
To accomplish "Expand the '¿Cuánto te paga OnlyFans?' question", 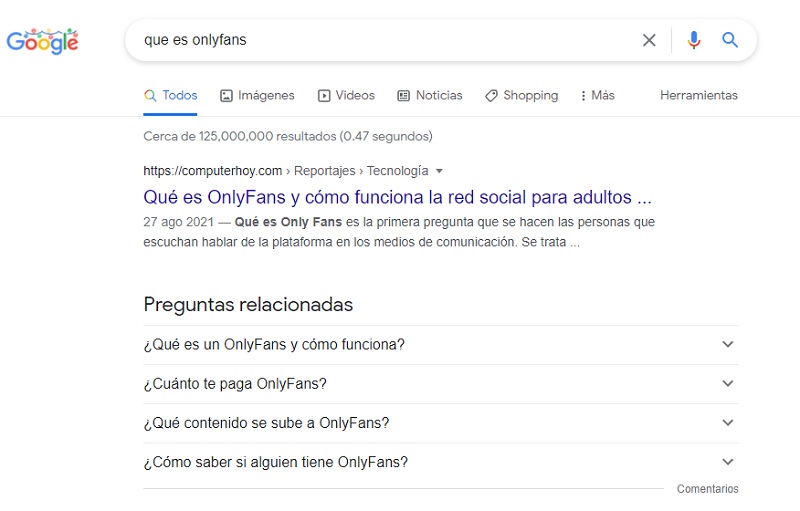I will [x=440, y=384].
